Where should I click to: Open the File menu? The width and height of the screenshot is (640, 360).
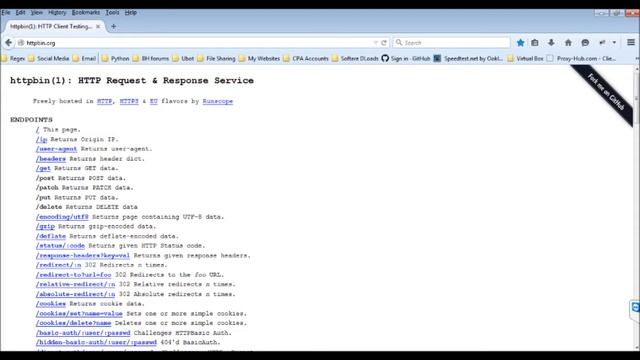click(x=6, y=13)
